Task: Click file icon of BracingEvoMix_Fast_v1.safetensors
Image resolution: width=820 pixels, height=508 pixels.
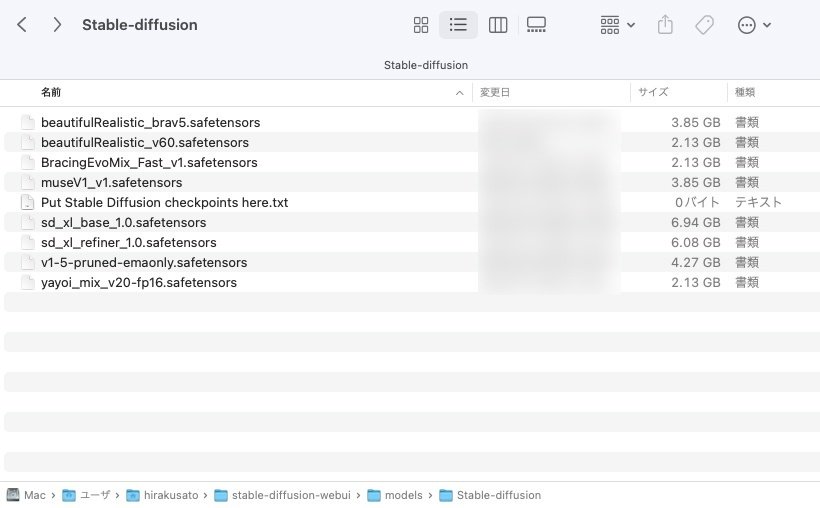Action: tap(28, 162)
